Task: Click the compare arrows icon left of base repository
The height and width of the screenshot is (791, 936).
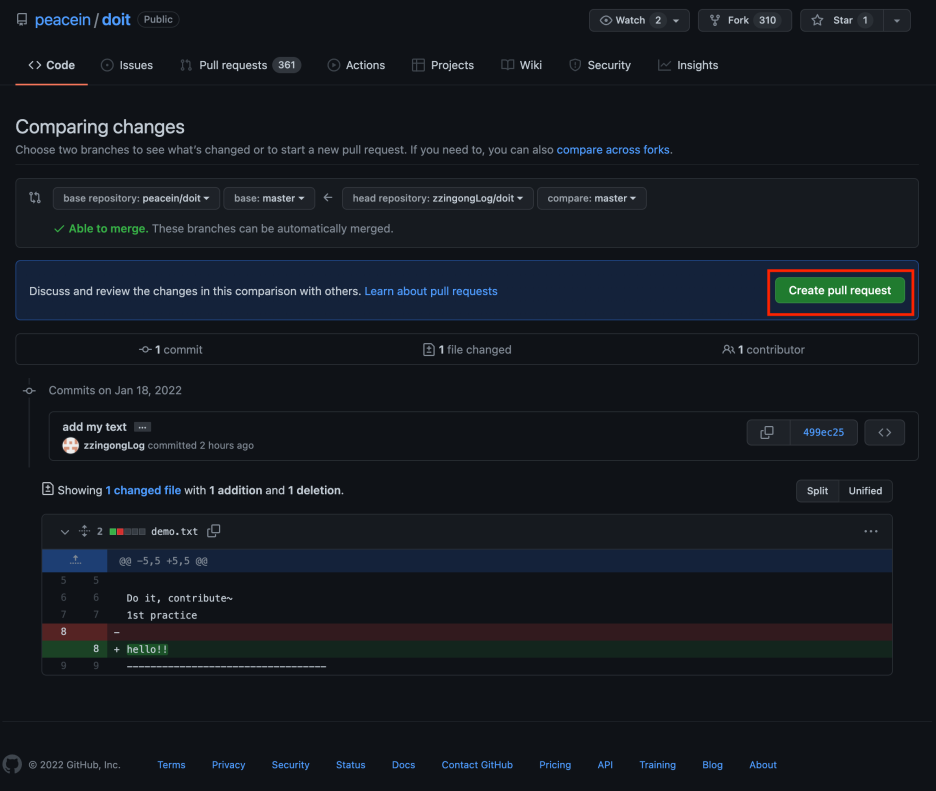Action: [35, 198]
